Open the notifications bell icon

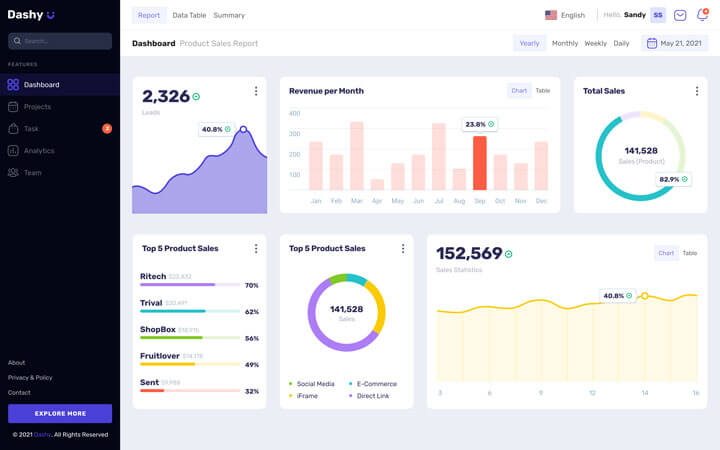point(702,15)
